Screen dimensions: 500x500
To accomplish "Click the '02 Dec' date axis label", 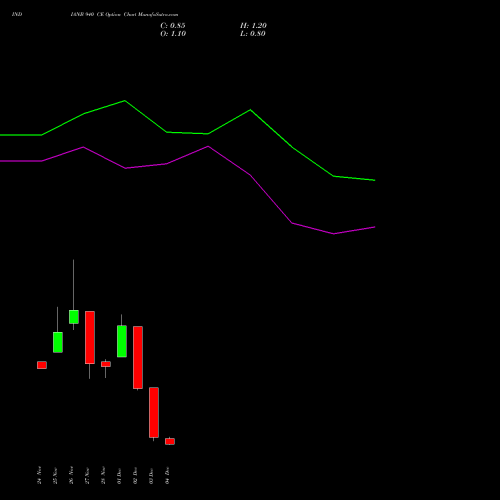I will pyautogui.click(x=136, y=476).
